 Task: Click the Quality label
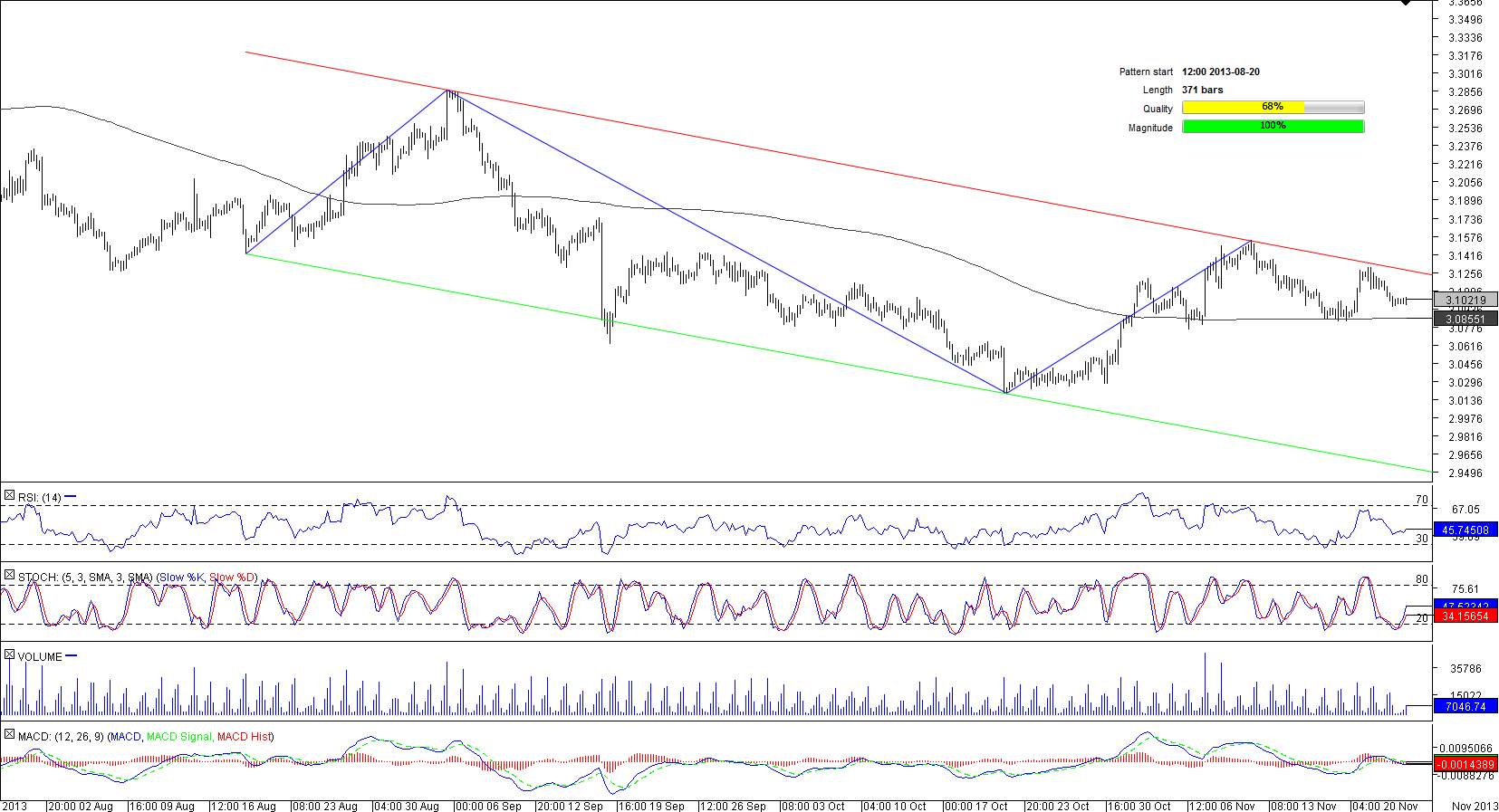coord(1158,109)
